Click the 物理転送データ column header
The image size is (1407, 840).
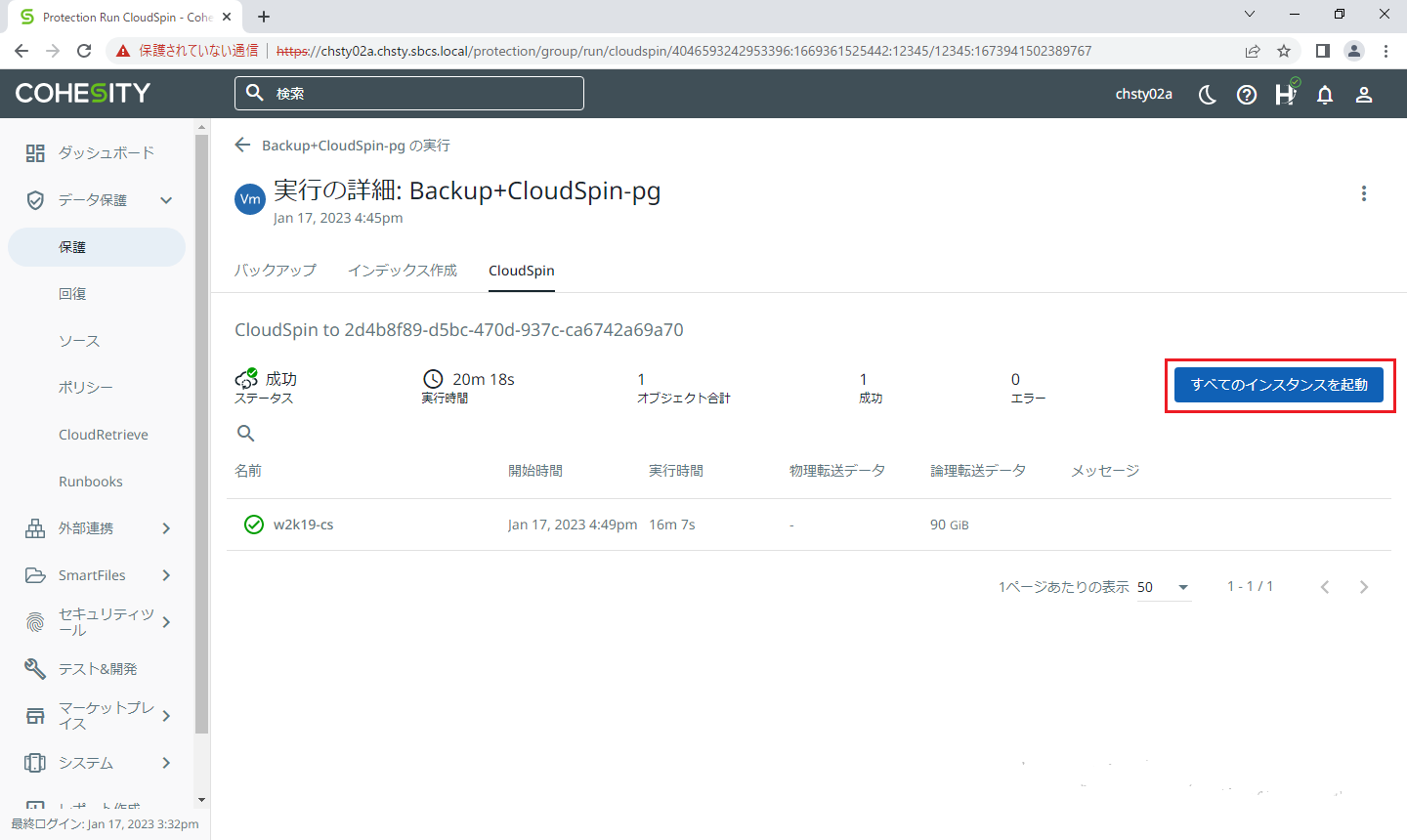(837, 471)
